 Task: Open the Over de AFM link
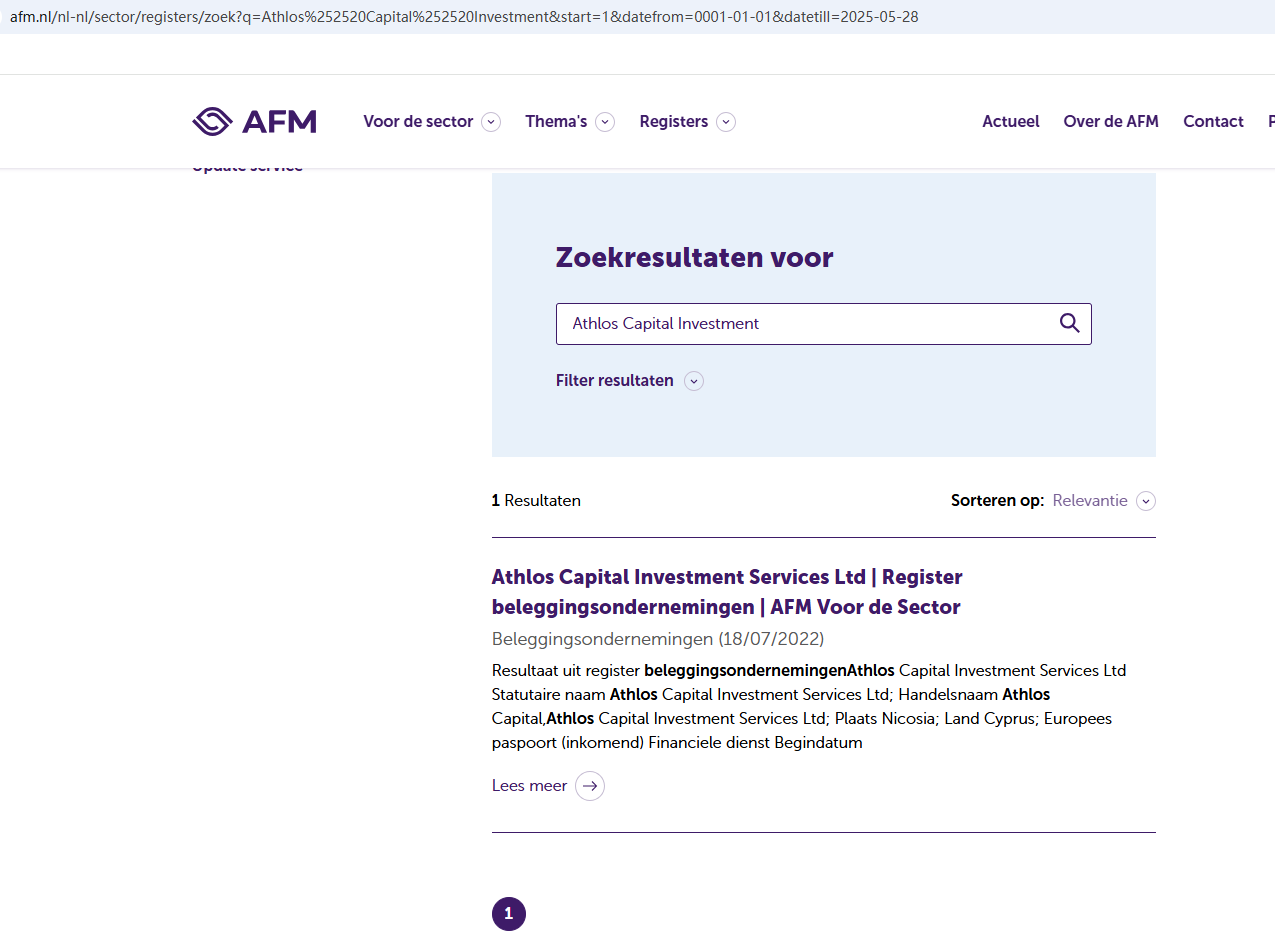point(1111,122)
